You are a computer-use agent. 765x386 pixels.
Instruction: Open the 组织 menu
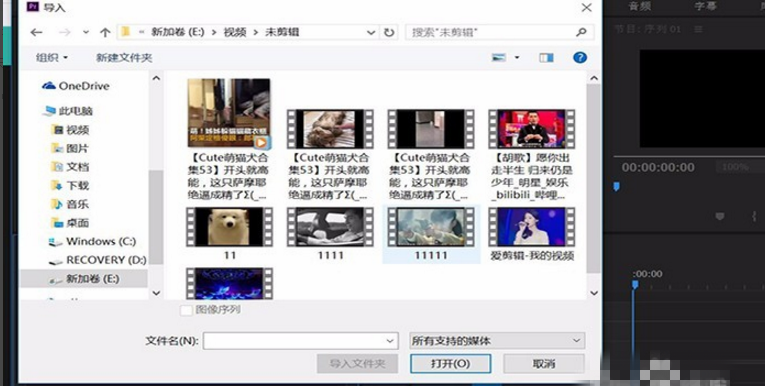coord(52,58)
